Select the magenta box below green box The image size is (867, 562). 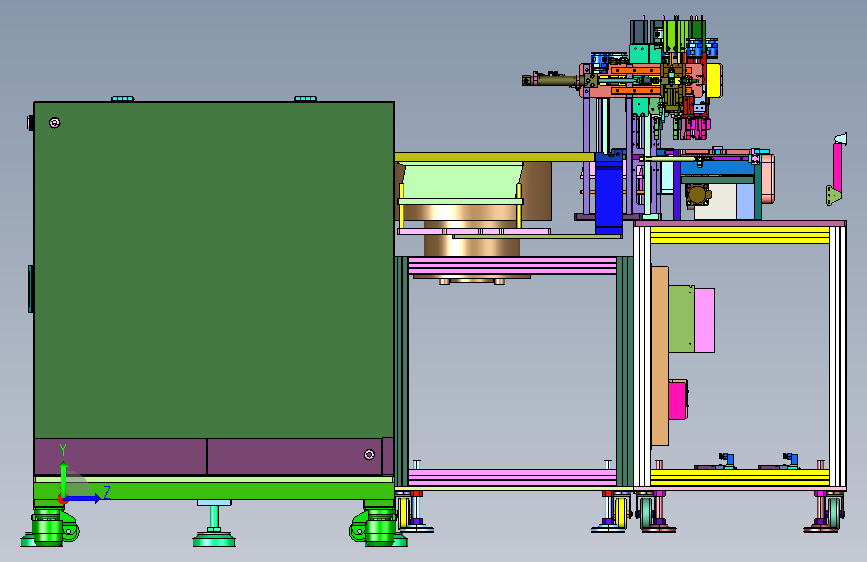point(678,399)
